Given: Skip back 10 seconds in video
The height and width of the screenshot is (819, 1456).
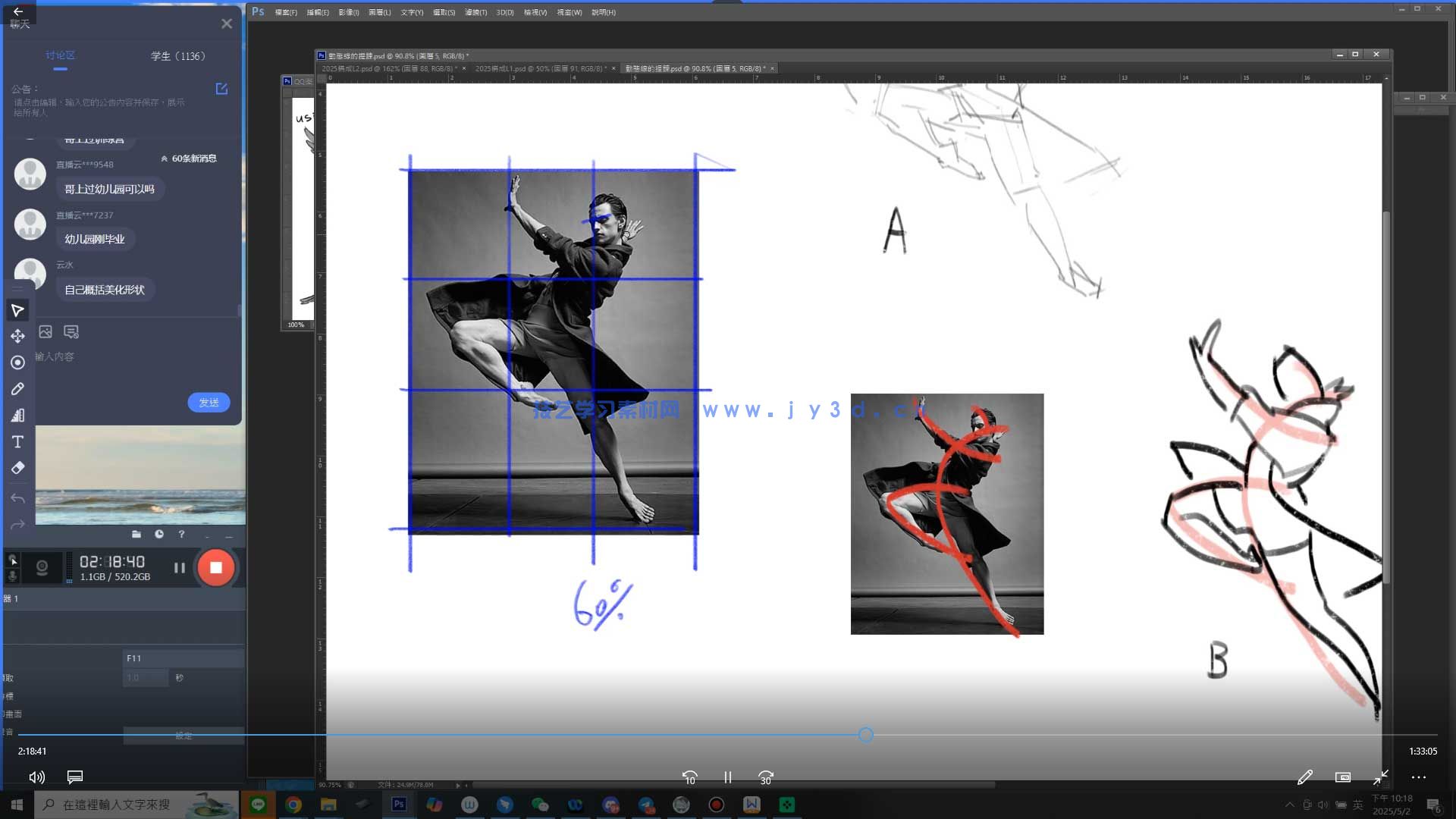Looking at the screenshot, I should pyautogui.click(x=689, y=777).
